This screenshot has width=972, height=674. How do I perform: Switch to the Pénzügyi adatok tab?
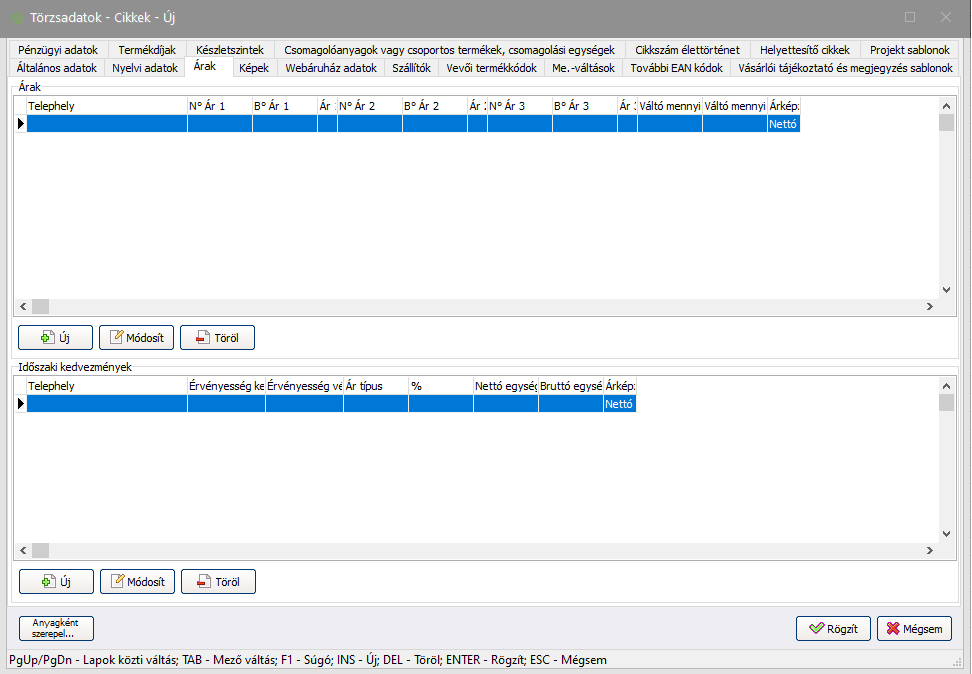(58, 49)
